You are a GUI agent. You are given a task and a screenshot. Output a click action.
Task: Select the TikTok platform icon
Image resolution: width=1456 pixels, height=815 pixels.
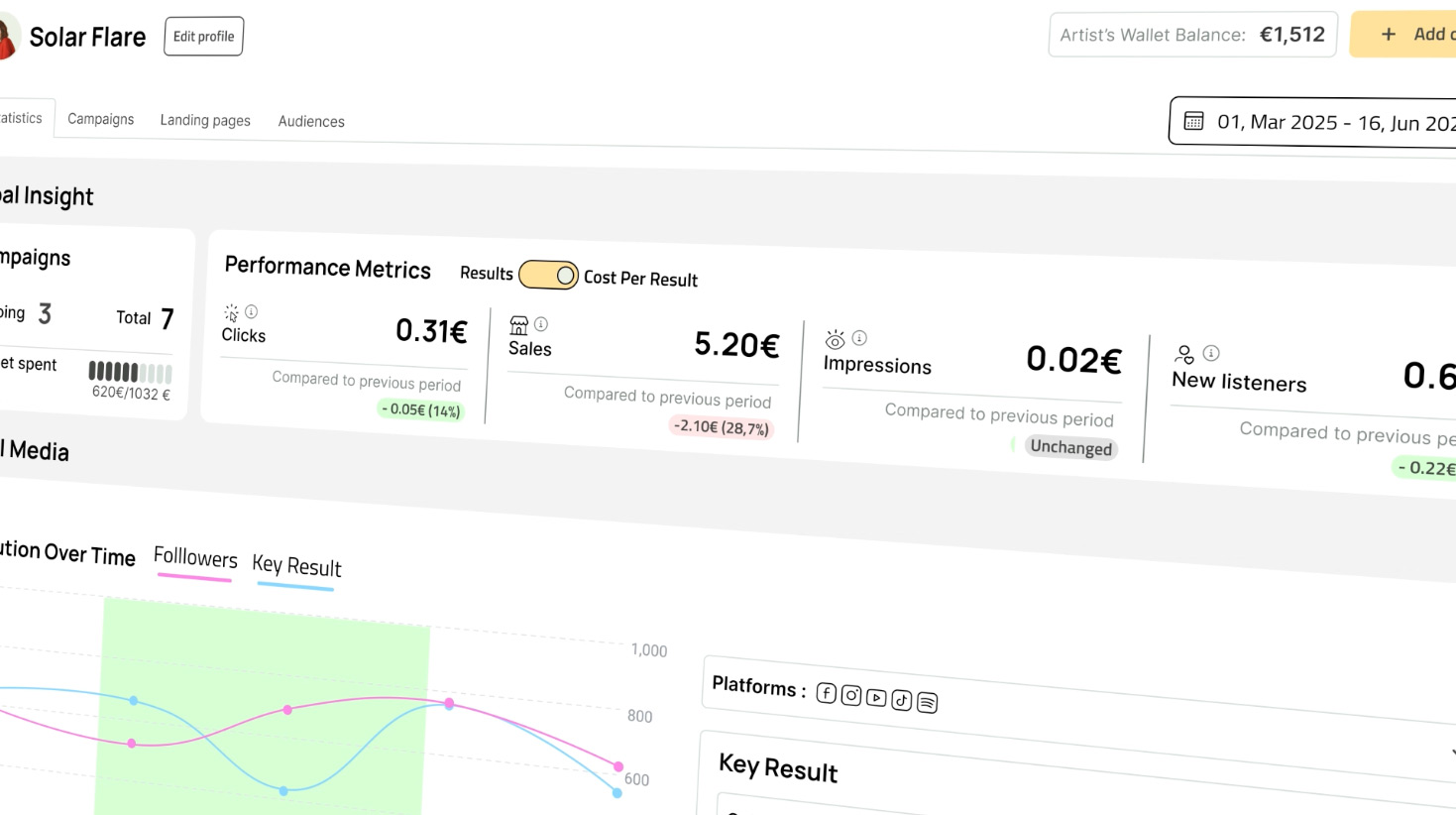(901, 700)
